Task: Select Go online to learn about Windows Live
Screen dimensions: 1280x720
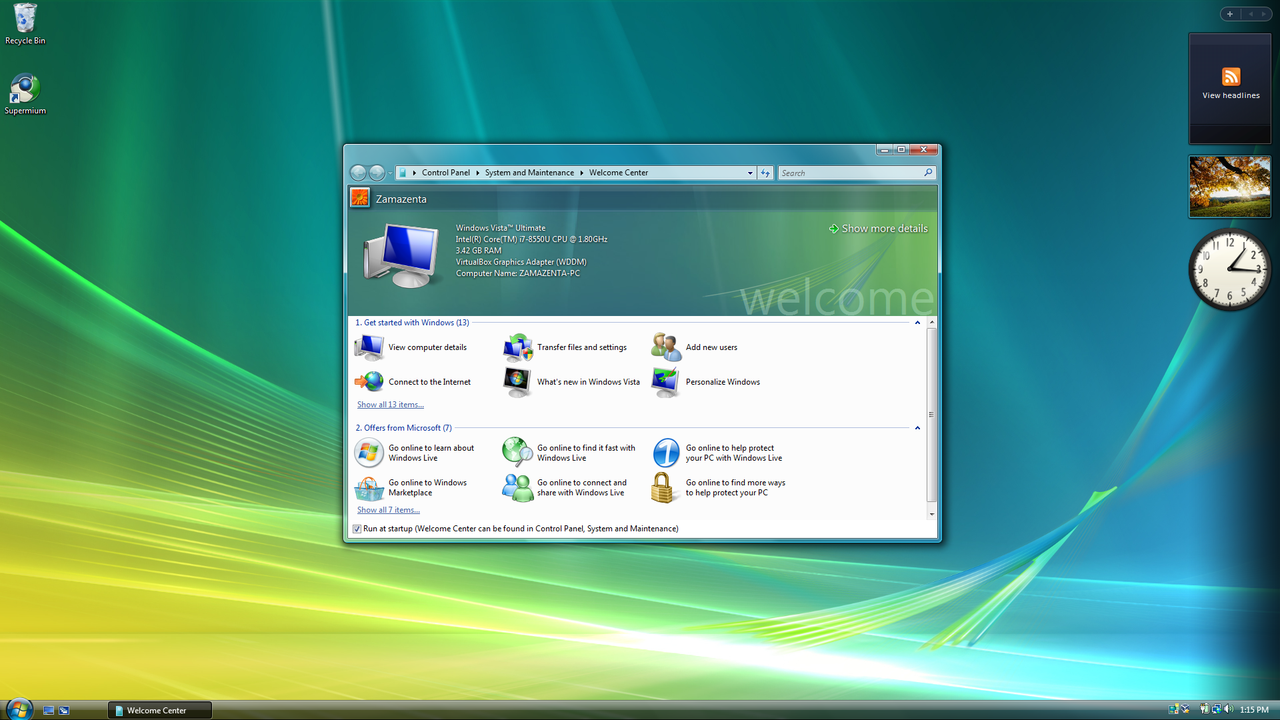Action: [x=415, y=453]
